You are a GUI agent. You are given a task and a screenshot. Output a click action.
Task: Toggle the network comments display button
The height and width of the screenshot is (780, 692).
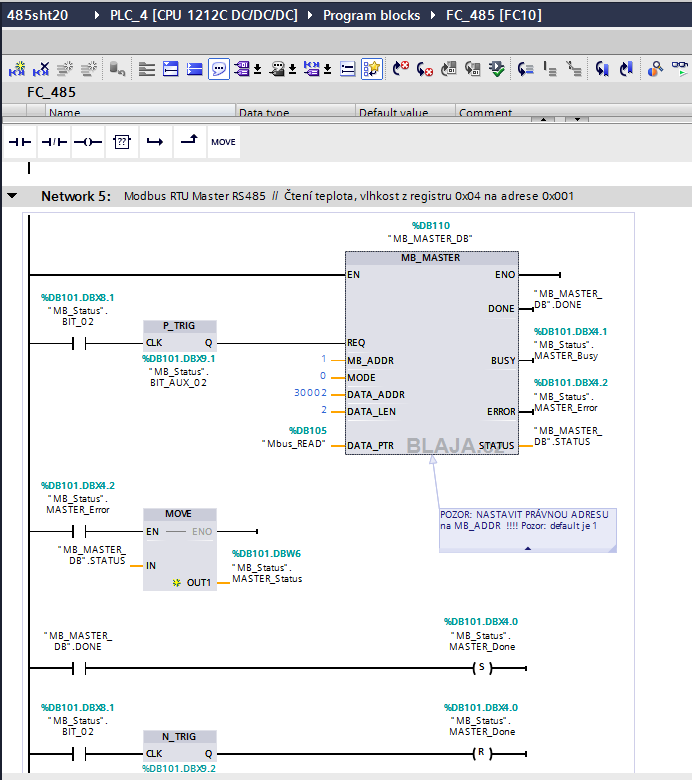(x=219, y=69)
